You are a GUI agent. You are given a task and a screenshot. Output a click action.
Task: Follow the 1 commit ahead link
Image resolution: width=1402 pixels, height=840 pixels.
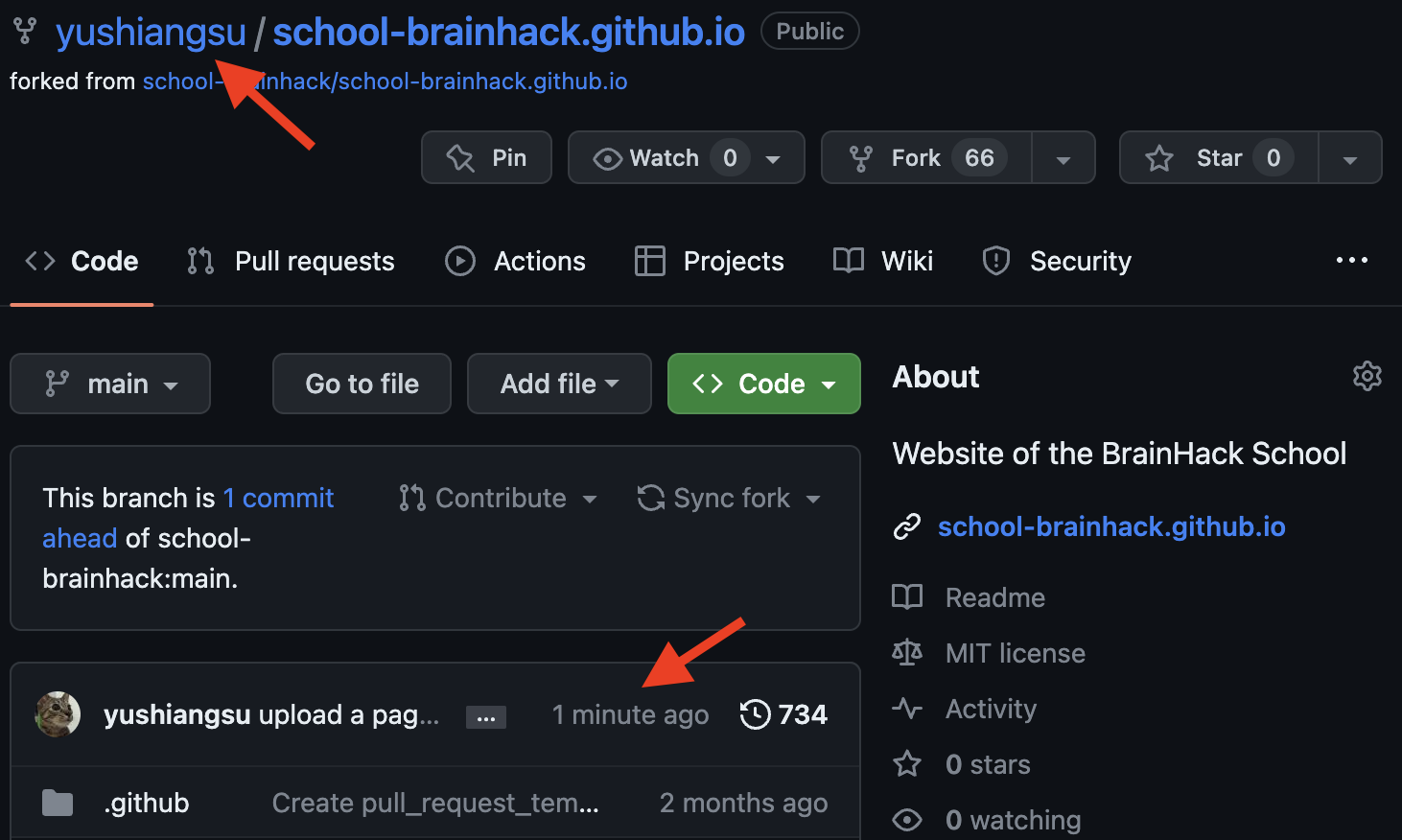pos(188,518)
